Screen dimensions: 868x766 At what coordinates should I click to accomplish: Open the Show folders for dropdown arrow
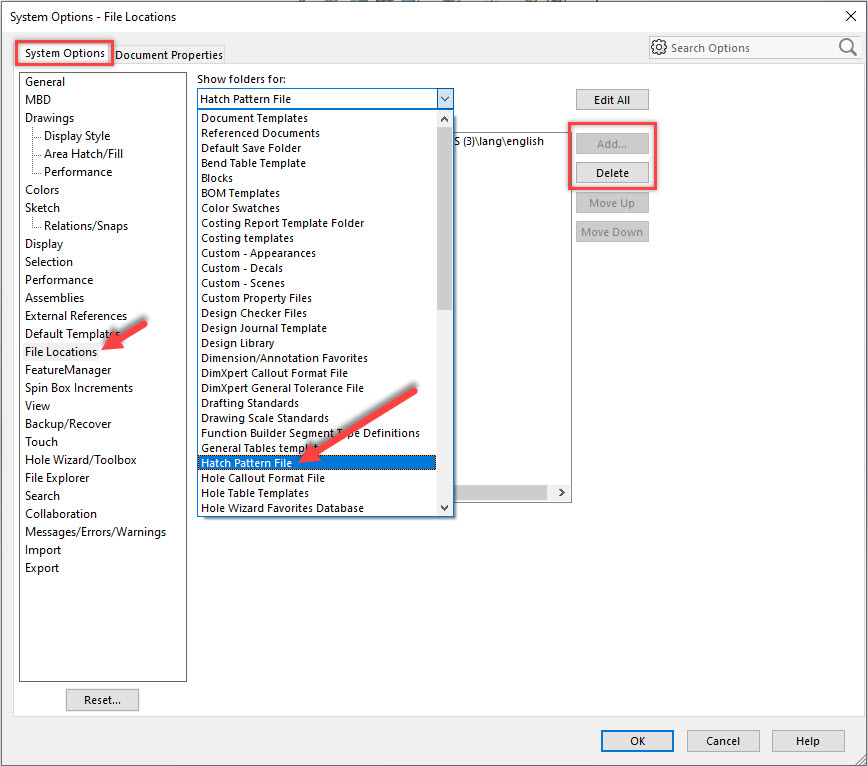pos(445,98)
